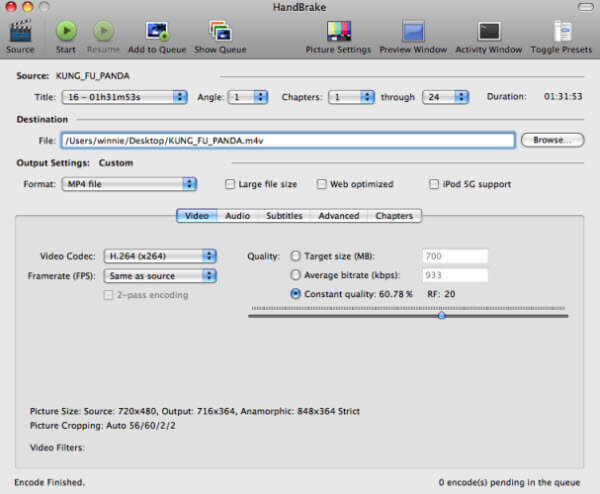
Task: Click the Average bitrate field showing 933
Action: [x=455, y=275]
